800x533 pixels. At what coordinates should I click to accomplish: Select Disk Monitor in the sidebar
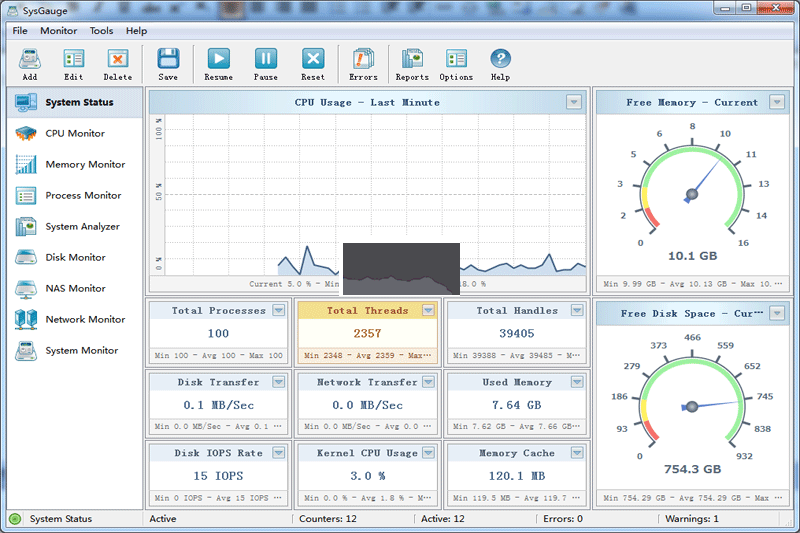(x=74, y=257)
